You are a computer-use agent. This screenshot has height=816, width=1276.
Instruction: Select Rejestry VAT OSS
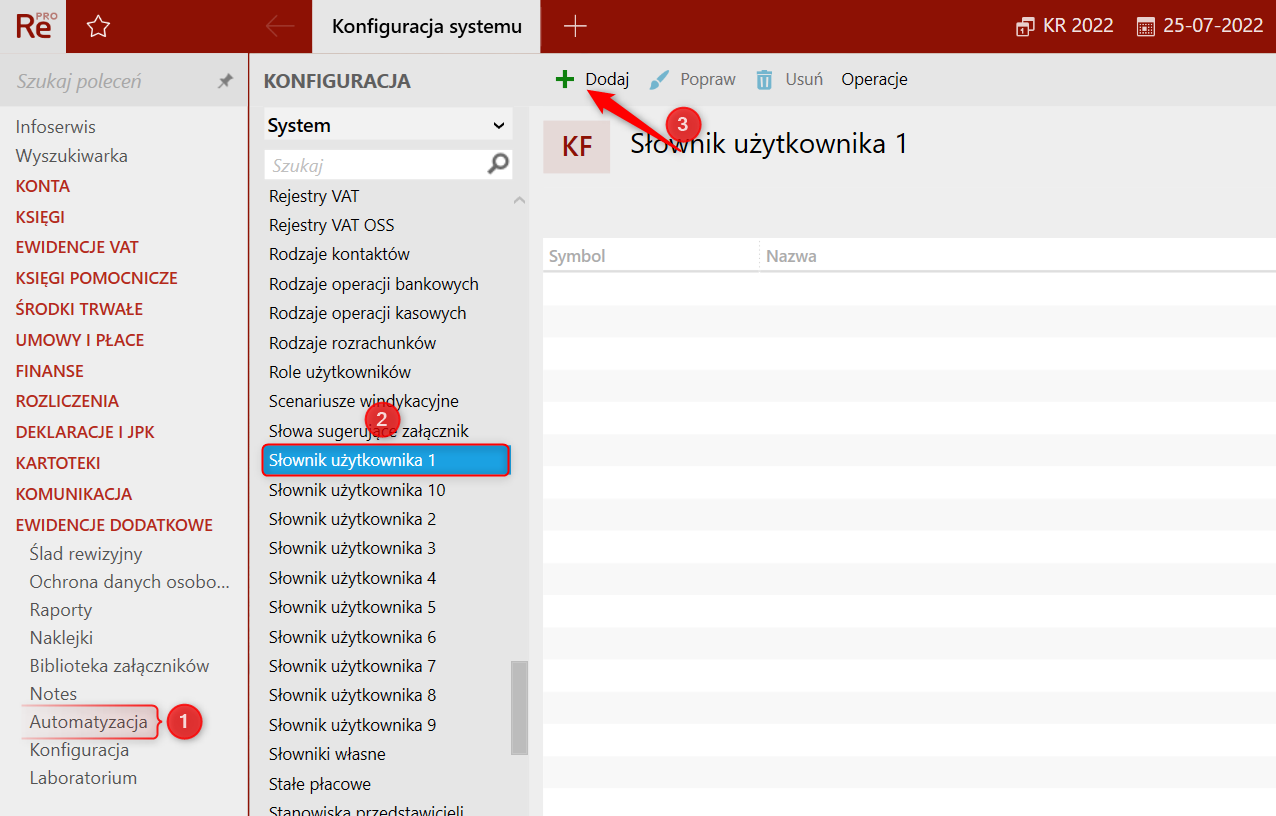(x=332, y=225)
